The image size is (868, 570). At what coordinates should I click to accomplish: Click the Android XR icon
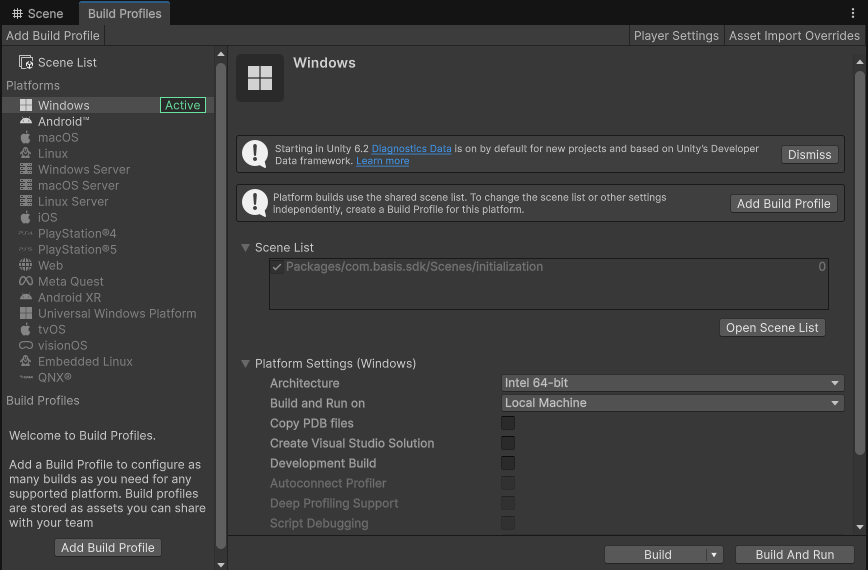point(25,297)
